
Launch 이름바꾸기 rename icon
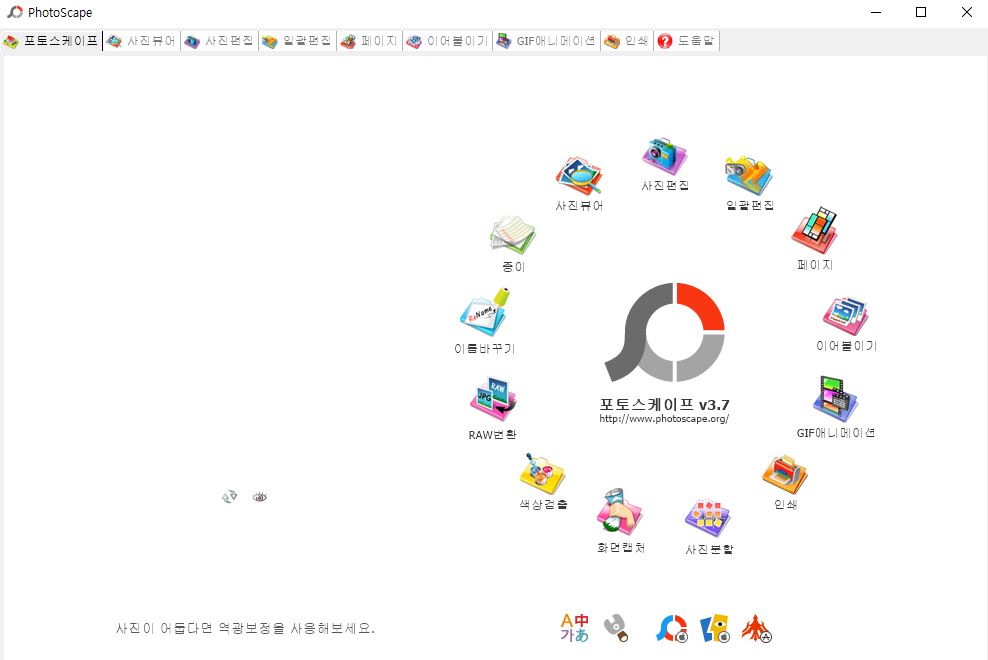pos(485,312)
